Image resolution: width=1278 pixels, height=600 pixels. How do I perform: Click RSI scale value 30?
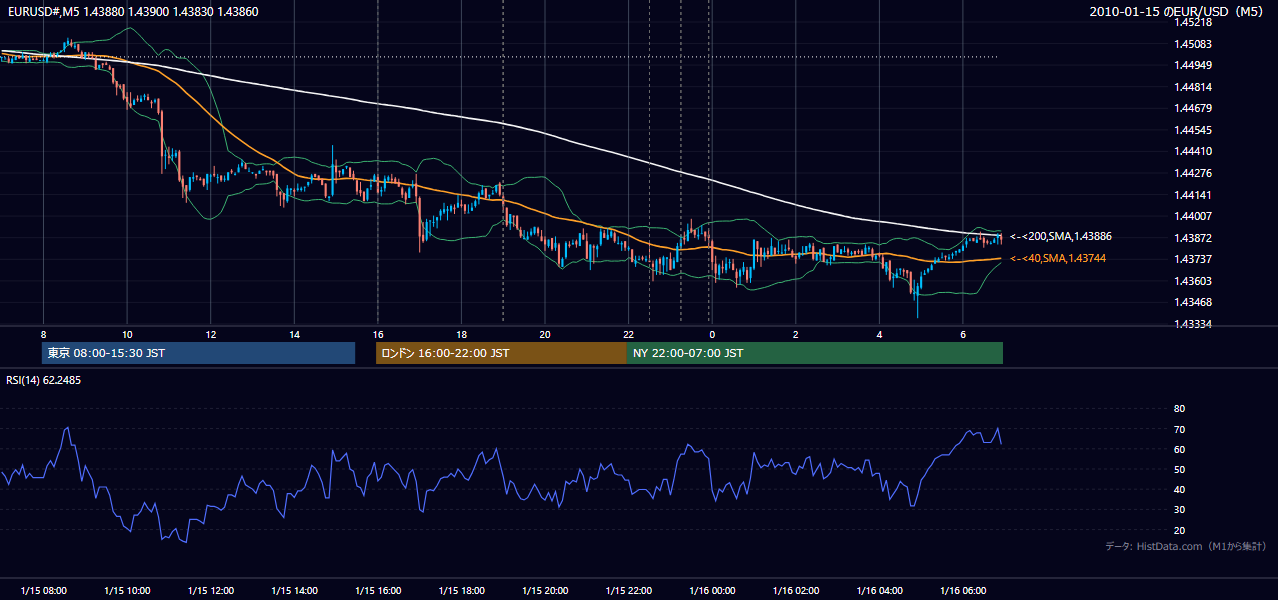coord(1179,510)
